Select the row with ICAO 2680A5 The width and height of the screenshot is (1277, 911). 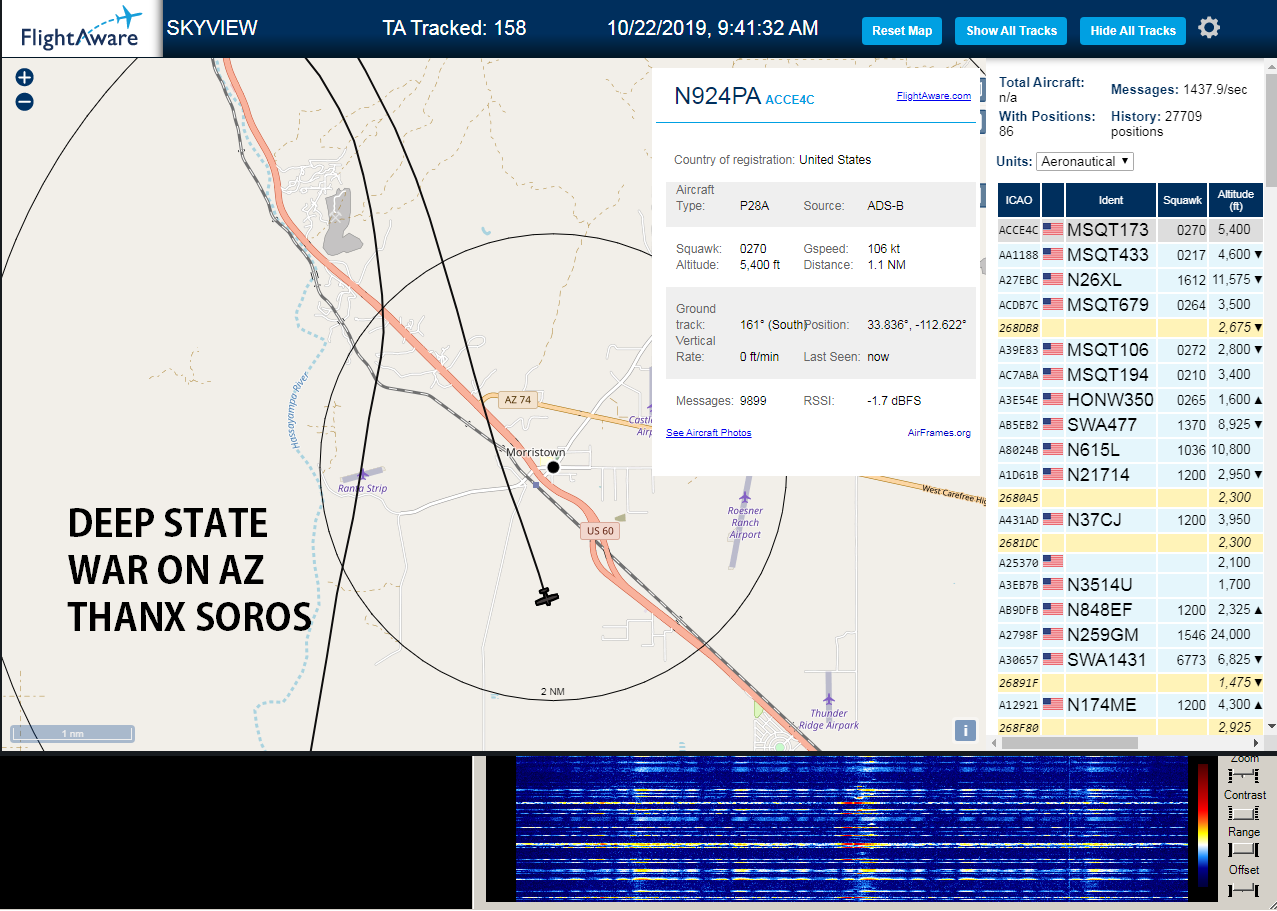click(x=1131, y=497)
